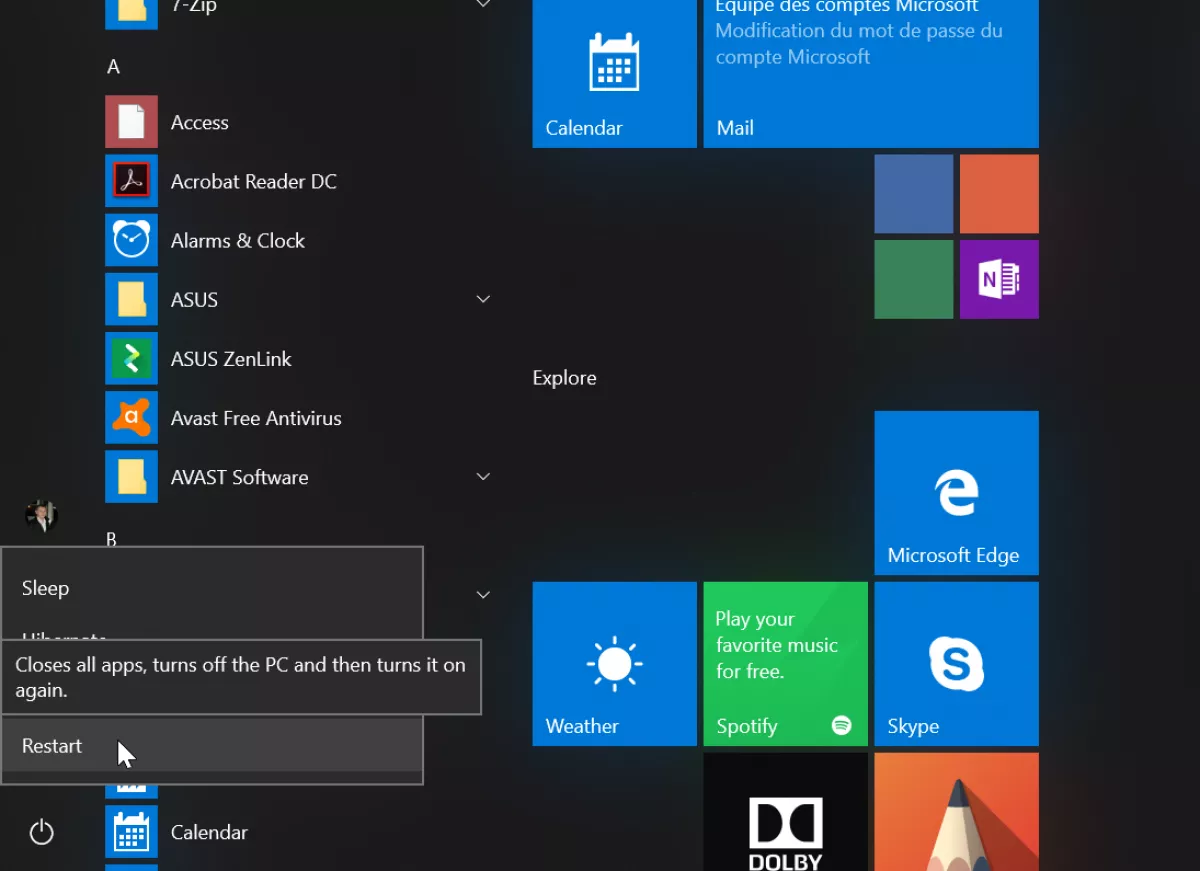Screen dimensions: 1200x871
Task: Click the letter A group header
Action: [x=113, y=66]
